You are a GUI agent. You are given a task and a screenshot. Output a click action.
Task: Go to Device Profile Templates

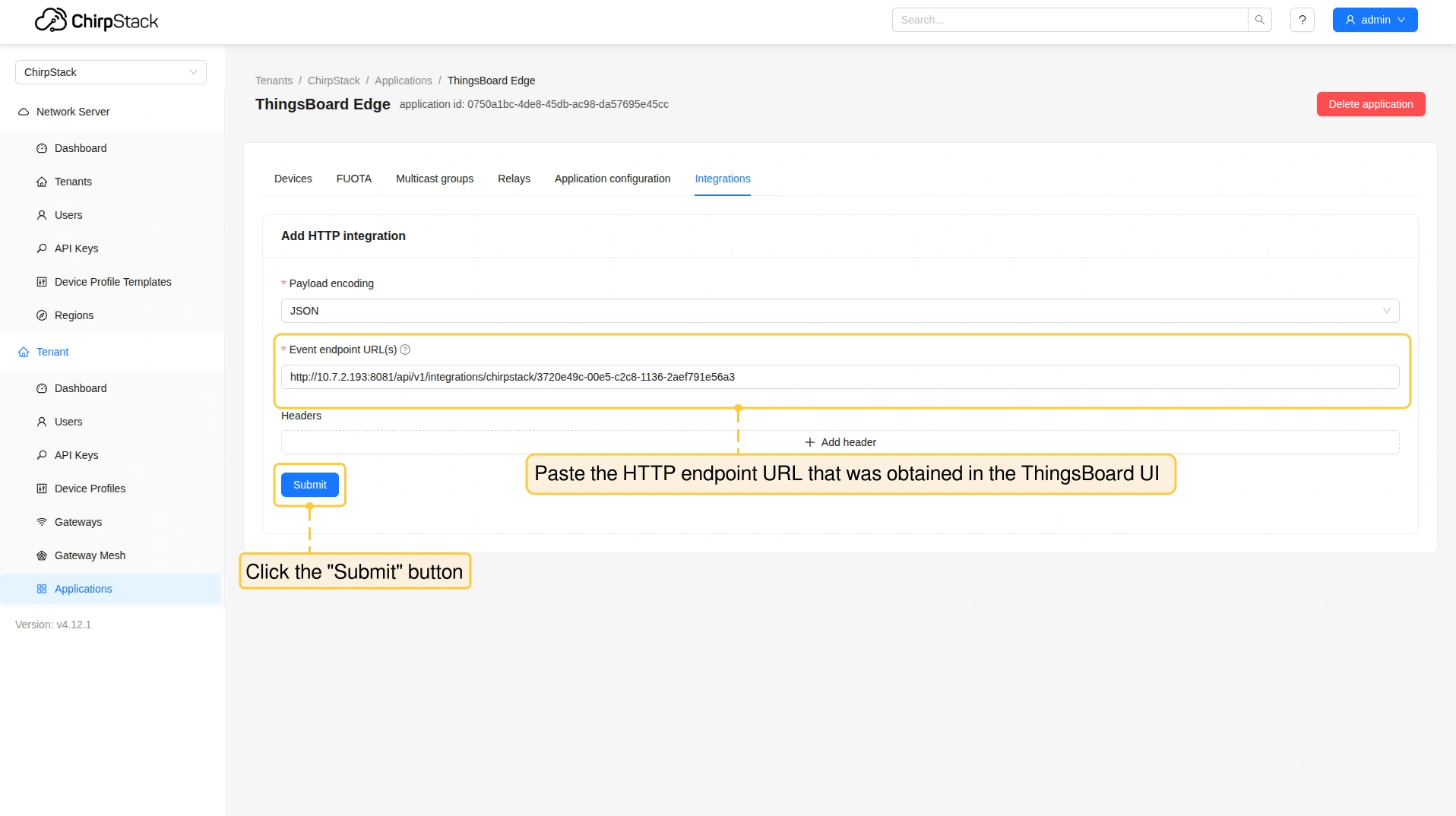[x=112, y=282]
